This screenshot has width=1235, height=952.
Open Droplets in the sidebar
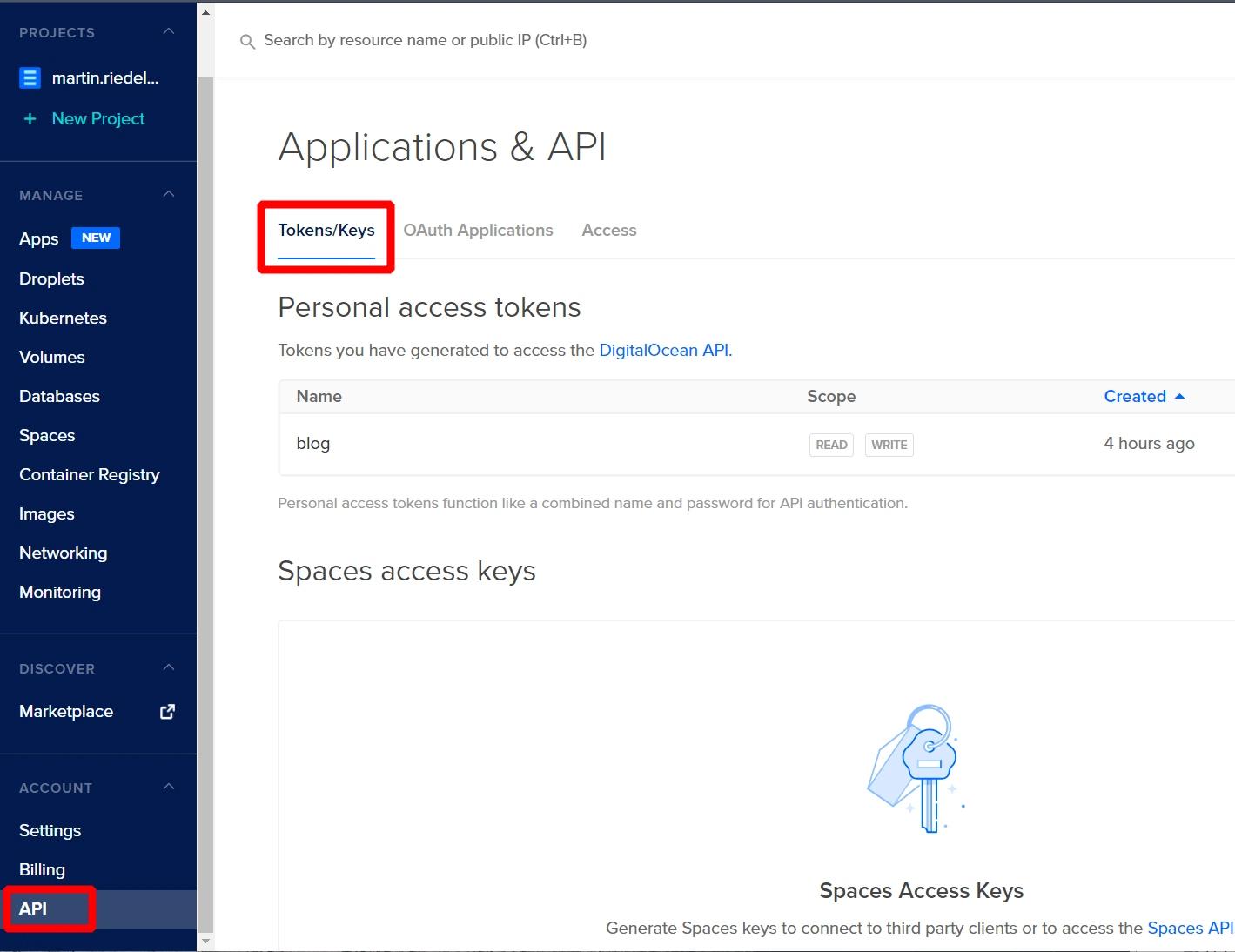(x=51, y=279)
